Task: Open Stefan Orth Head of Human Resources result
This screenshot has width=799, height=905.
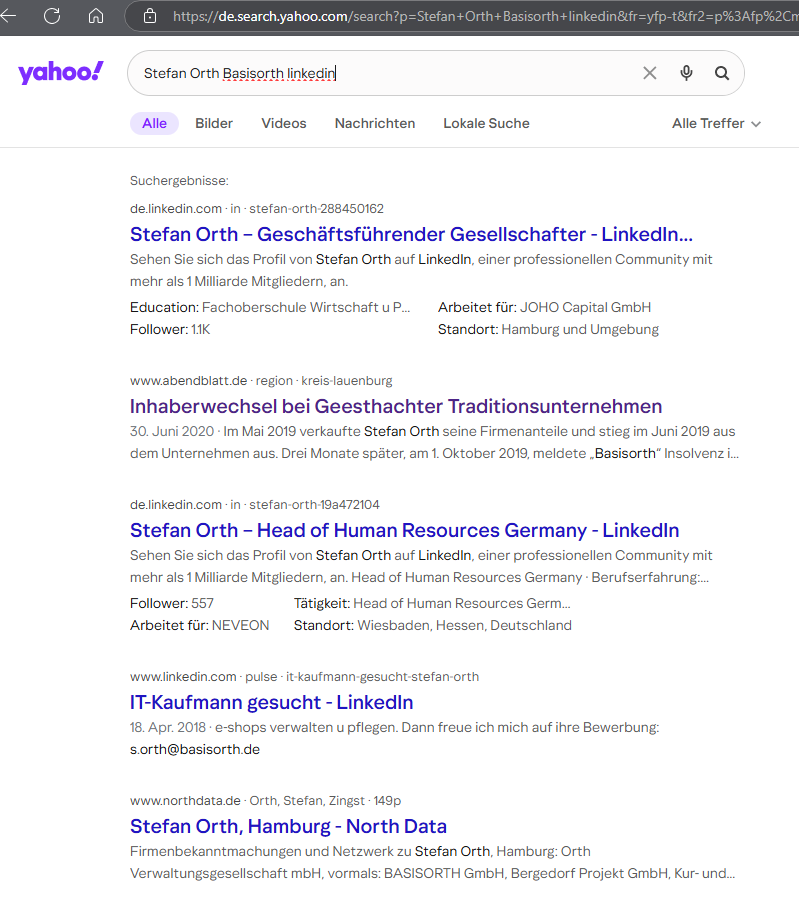Action: click(x=404, y=530)
